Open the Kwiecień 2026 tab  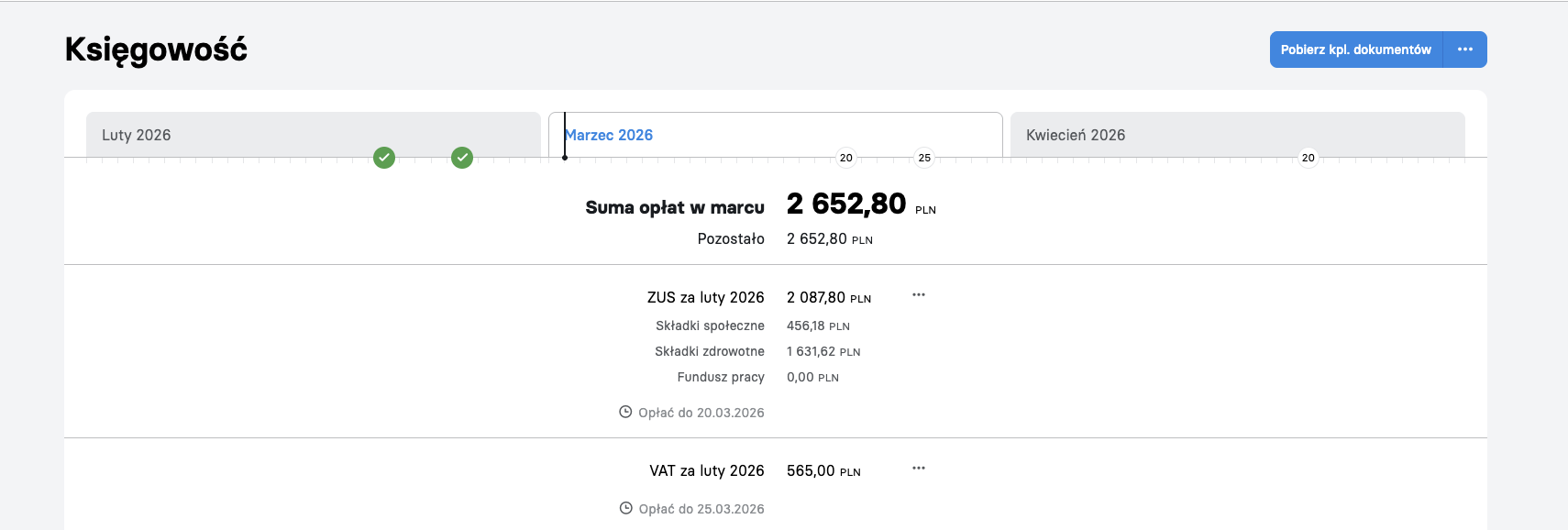point(1238,135)
